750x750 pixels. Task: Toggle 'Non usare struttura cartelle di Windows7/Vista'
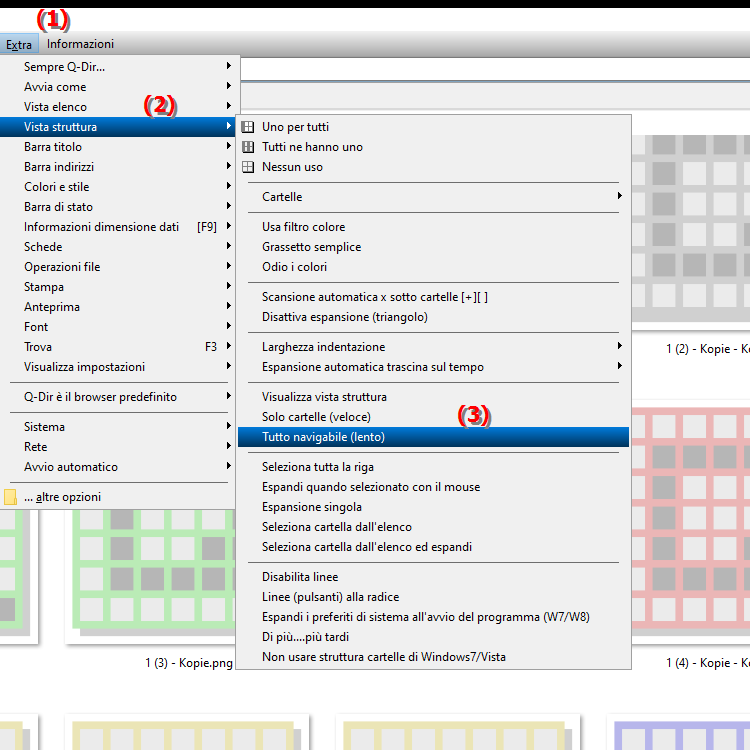tap(433, 657)
